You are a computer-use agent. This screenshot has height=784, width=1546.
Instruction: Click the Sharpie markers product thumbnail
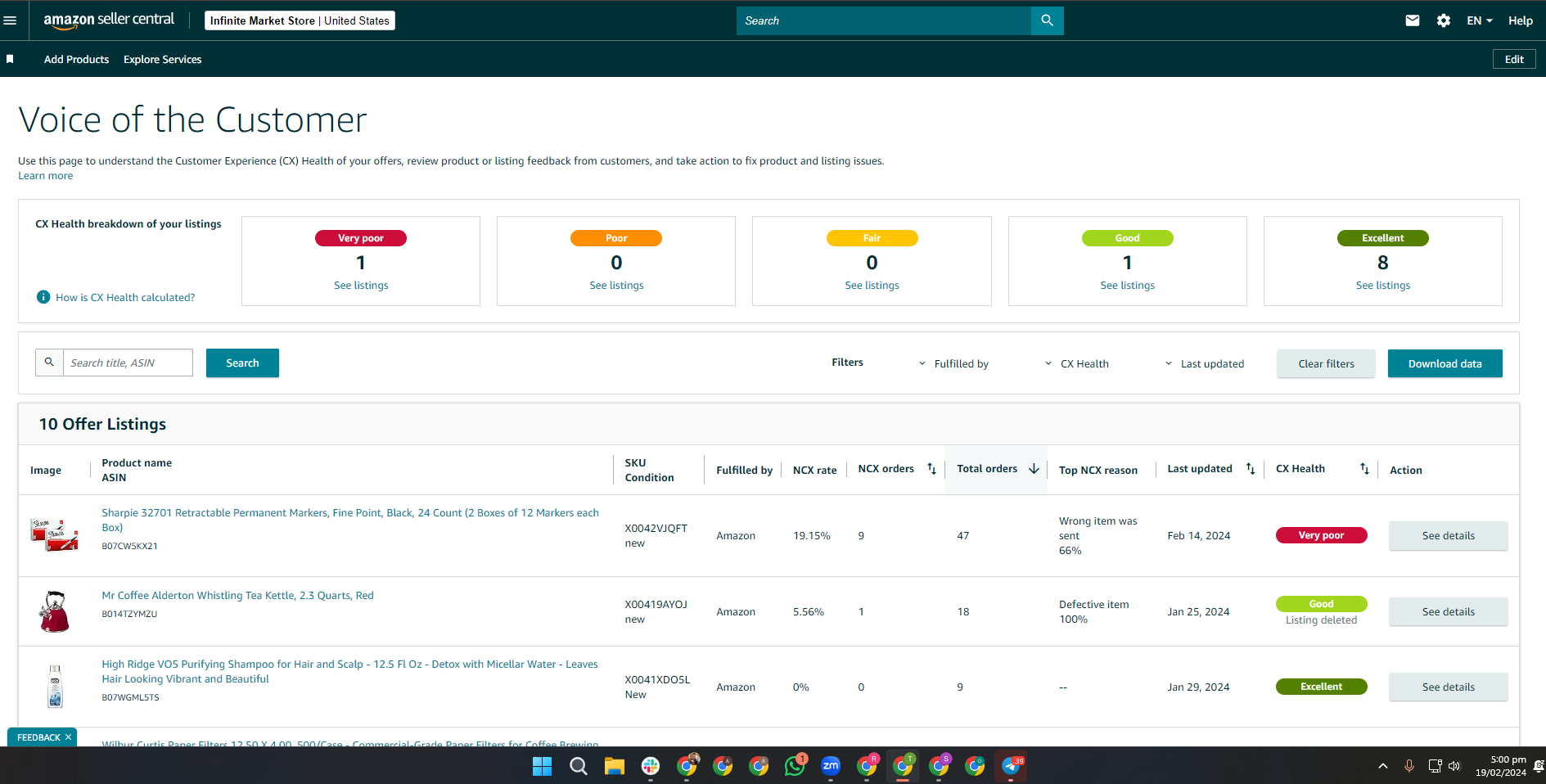(54, 534)
